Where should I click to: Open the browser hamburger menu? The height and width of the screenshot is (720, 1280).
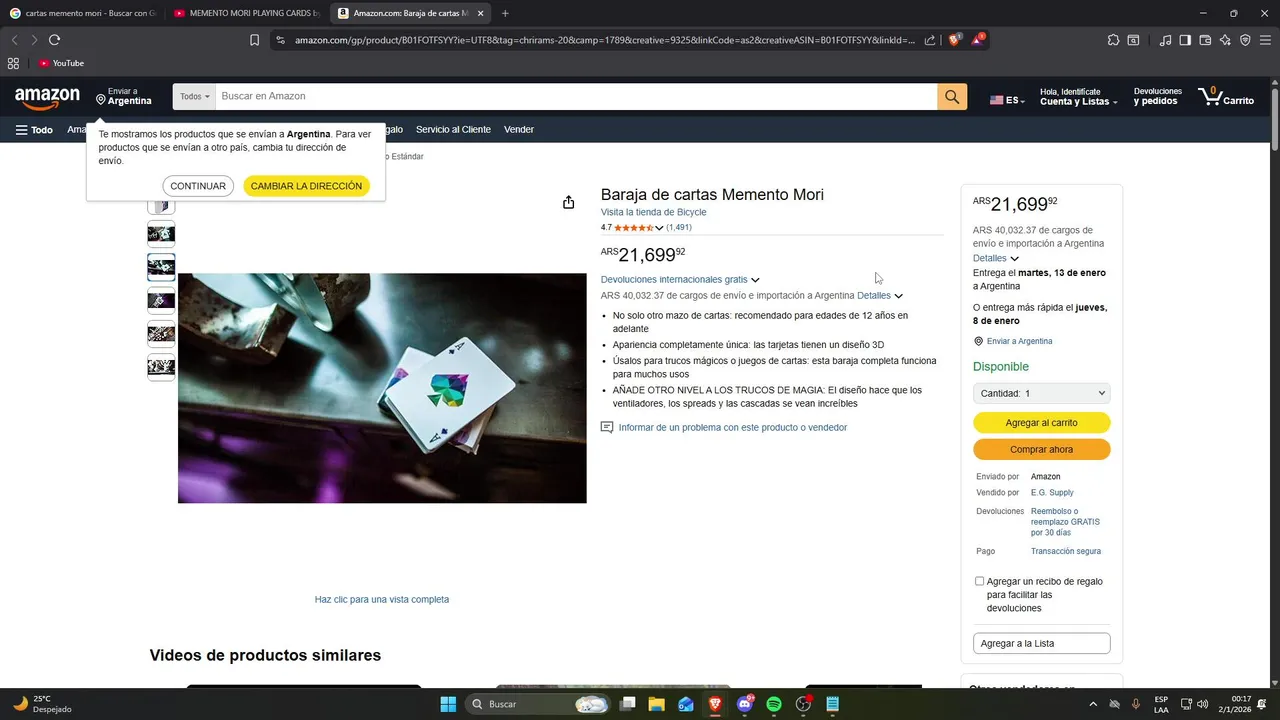coord(1265,40)
